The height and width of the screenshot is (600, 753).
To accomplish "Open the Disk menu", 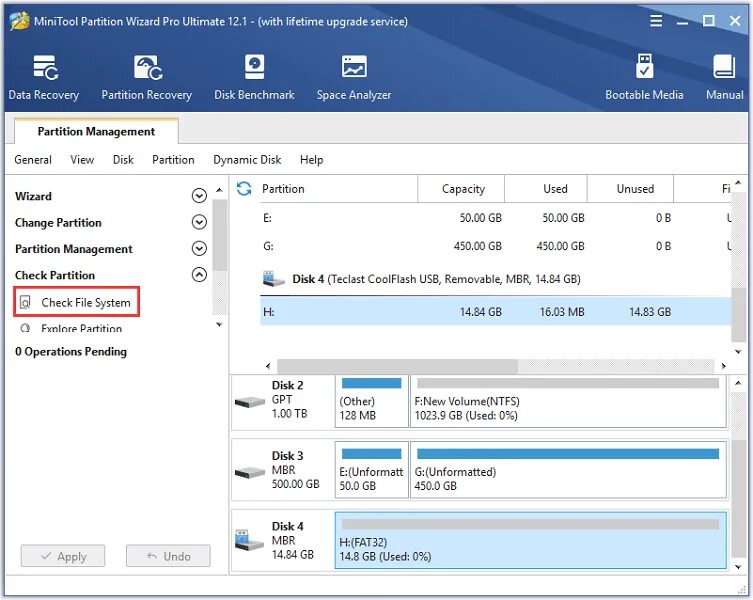I will tap(123, 160).
